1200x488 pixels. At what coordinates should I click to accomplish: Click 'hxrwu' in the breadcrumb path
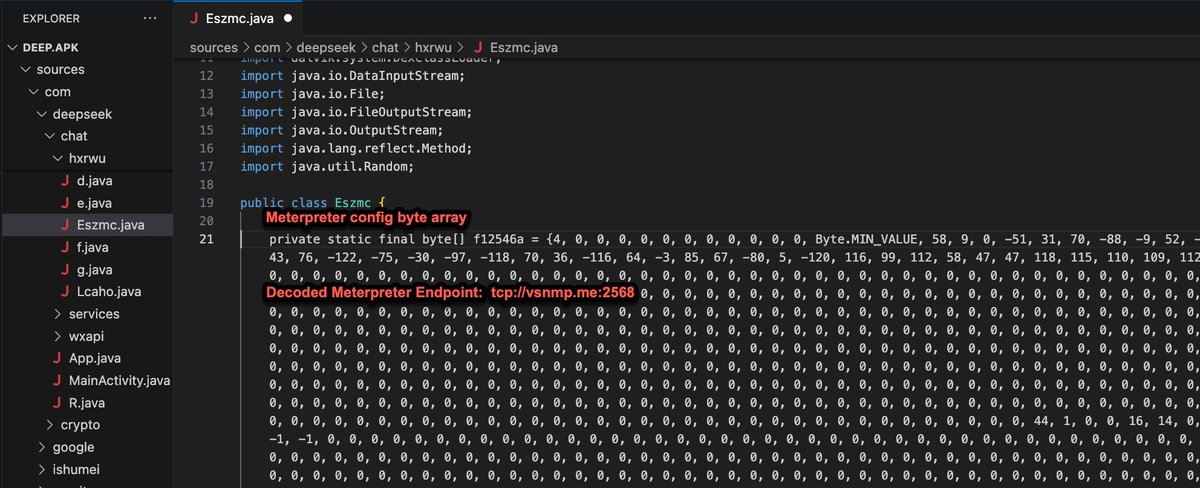tap(434, 47)
